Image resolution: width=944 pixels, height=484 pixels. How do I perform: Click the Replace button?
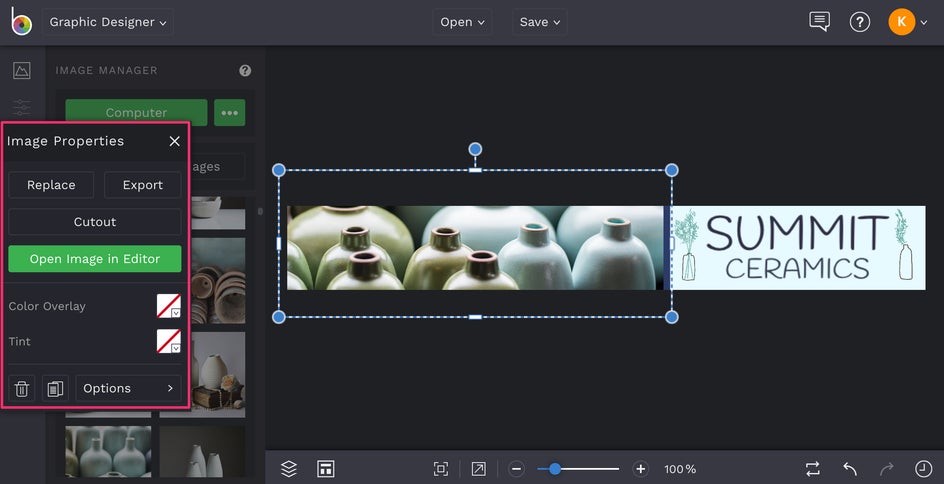pyautogui.click(x=51, y=185)
